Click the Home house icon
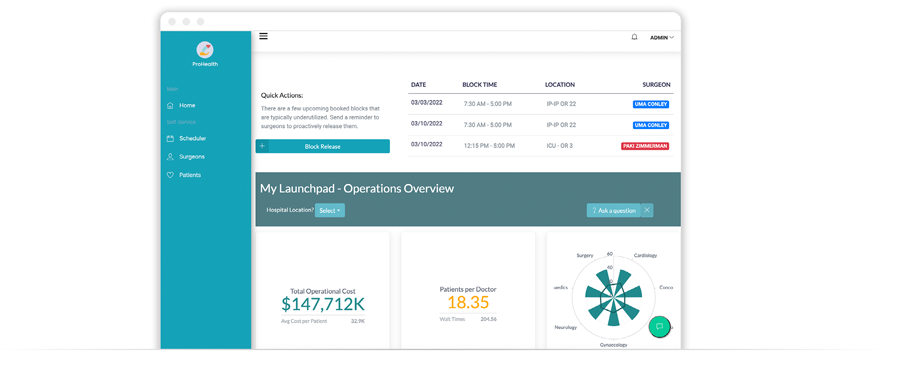The width and height of the screenshot is (900, 368). (170, 106)
